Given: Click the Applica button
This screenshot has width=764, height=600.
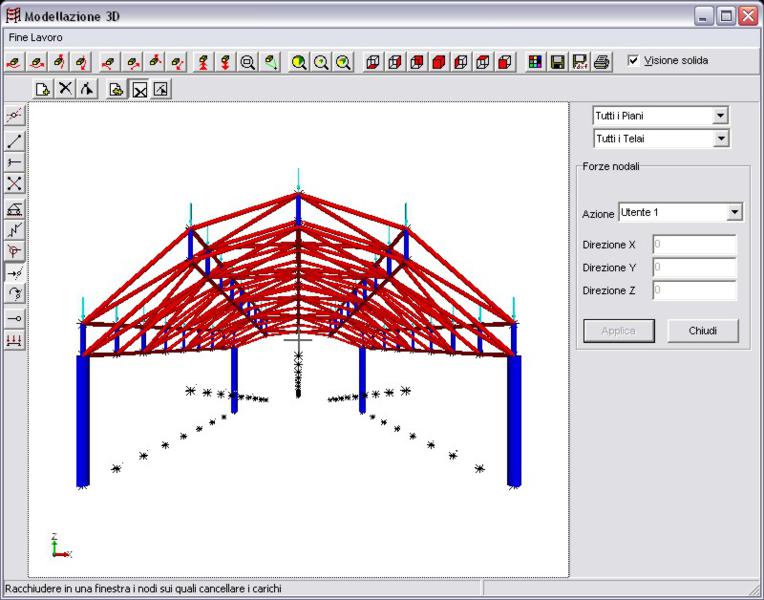Looking at the screenshot, I should [619, 330].
